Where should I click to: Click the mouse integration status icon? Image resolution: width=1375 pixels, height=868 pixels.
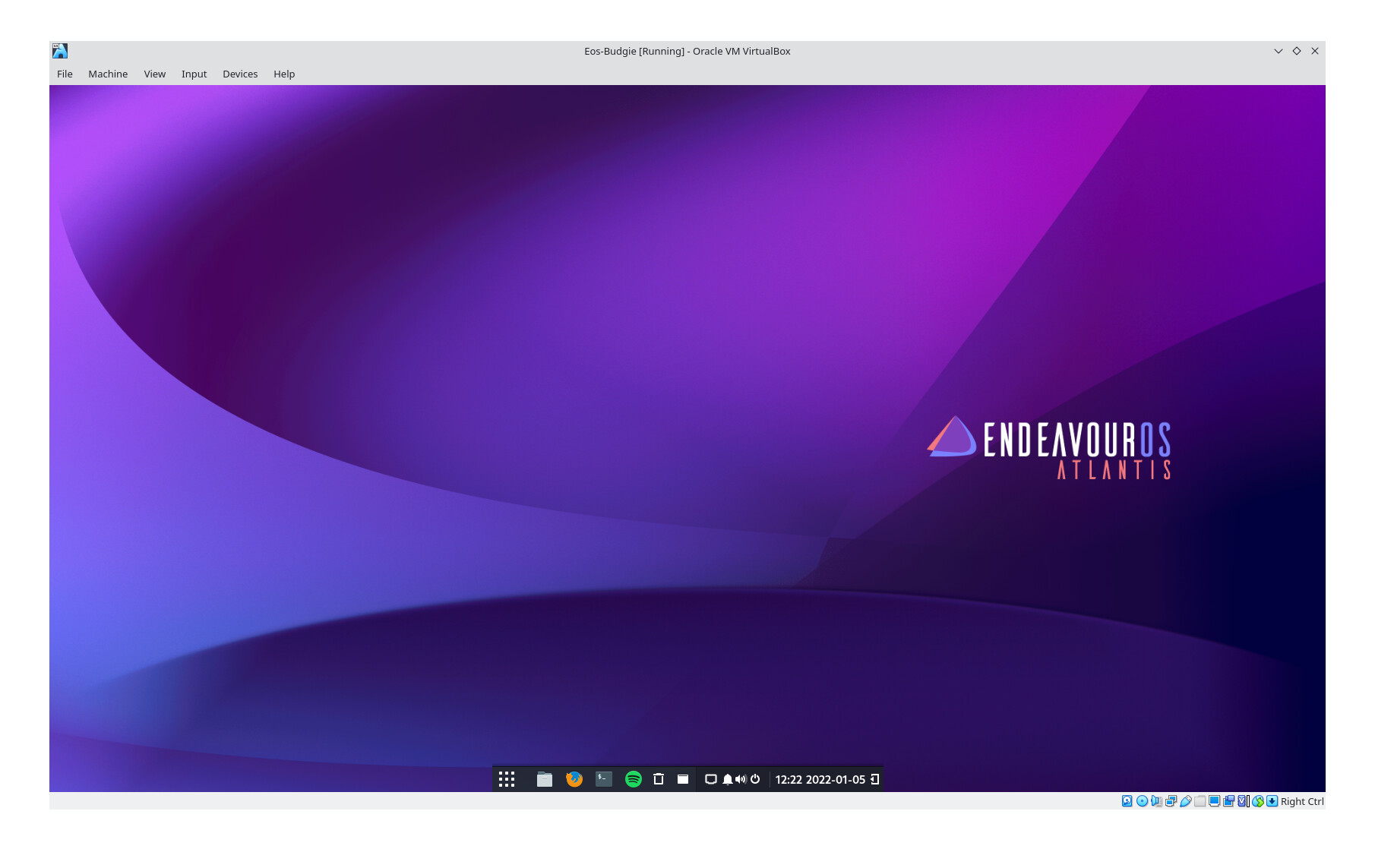pos(1258,801)
